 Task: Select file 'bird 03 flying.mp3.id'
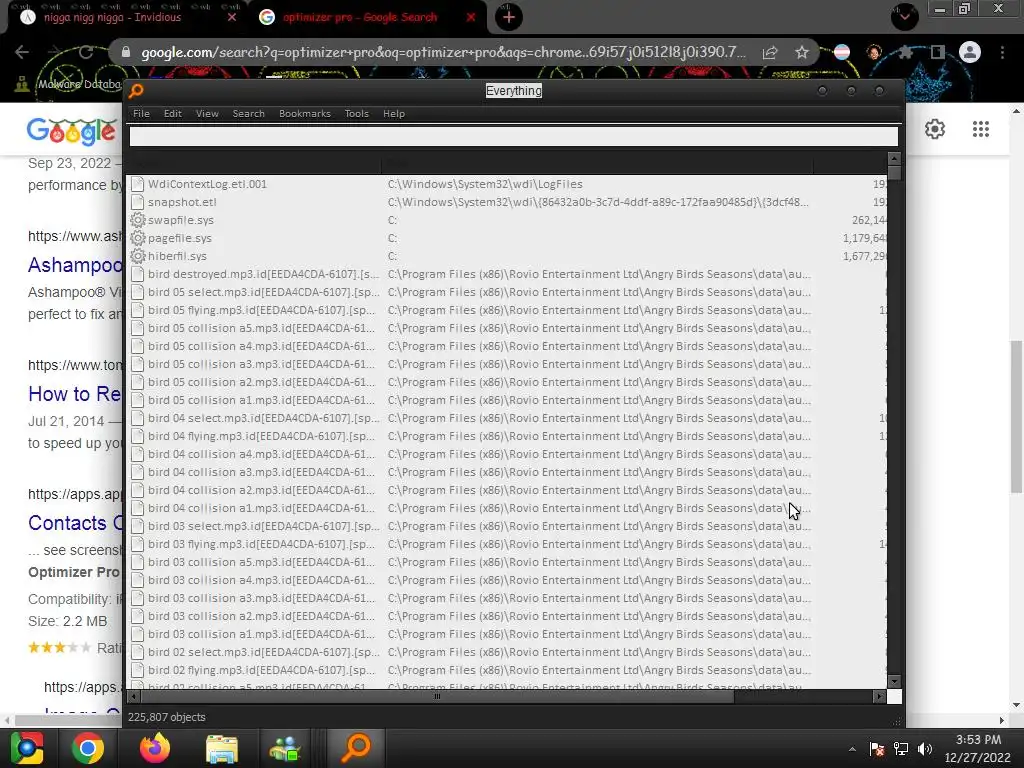[262, 544]
